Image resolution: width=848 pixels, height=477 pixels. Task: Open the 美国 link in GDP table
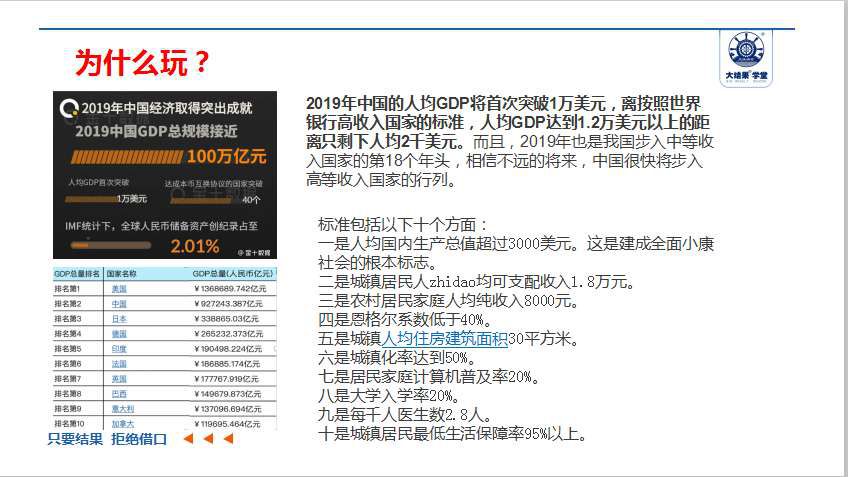coord(119,288)
